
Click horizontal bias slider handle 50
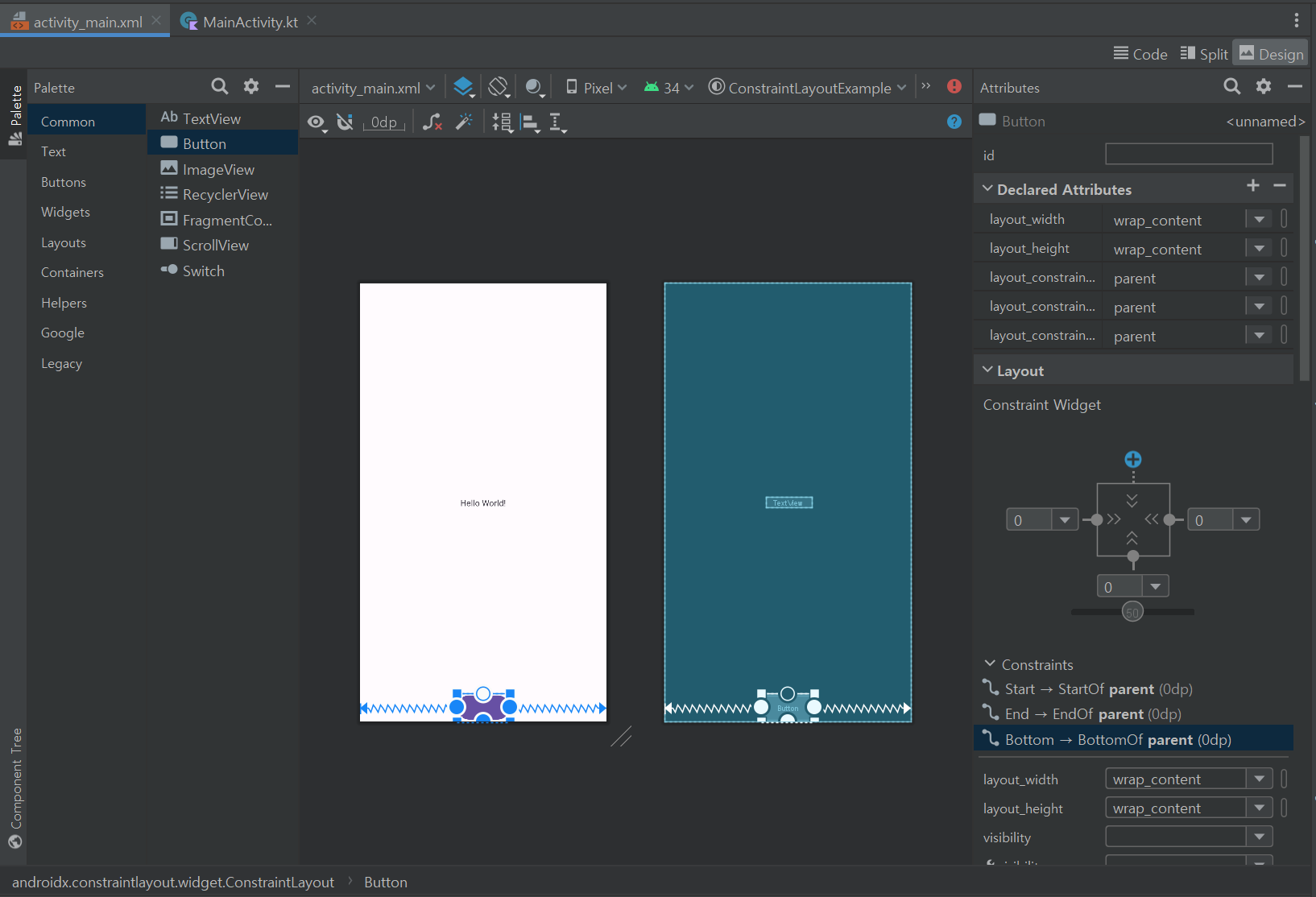(1133, 612)
